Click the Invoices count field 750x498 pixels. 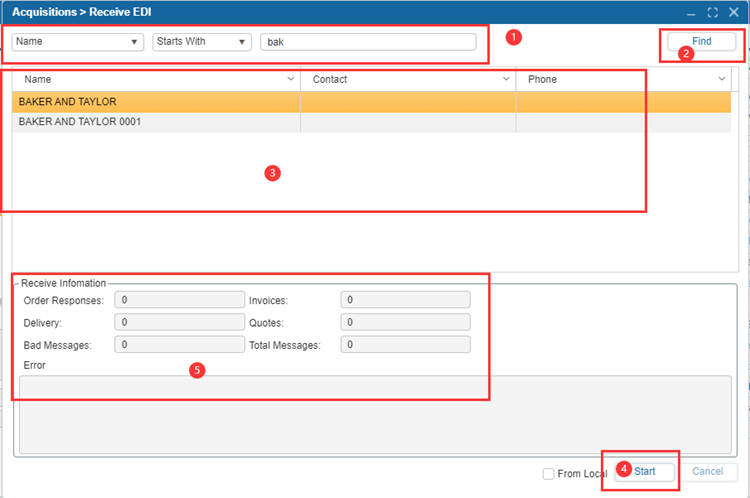point(405,300)
